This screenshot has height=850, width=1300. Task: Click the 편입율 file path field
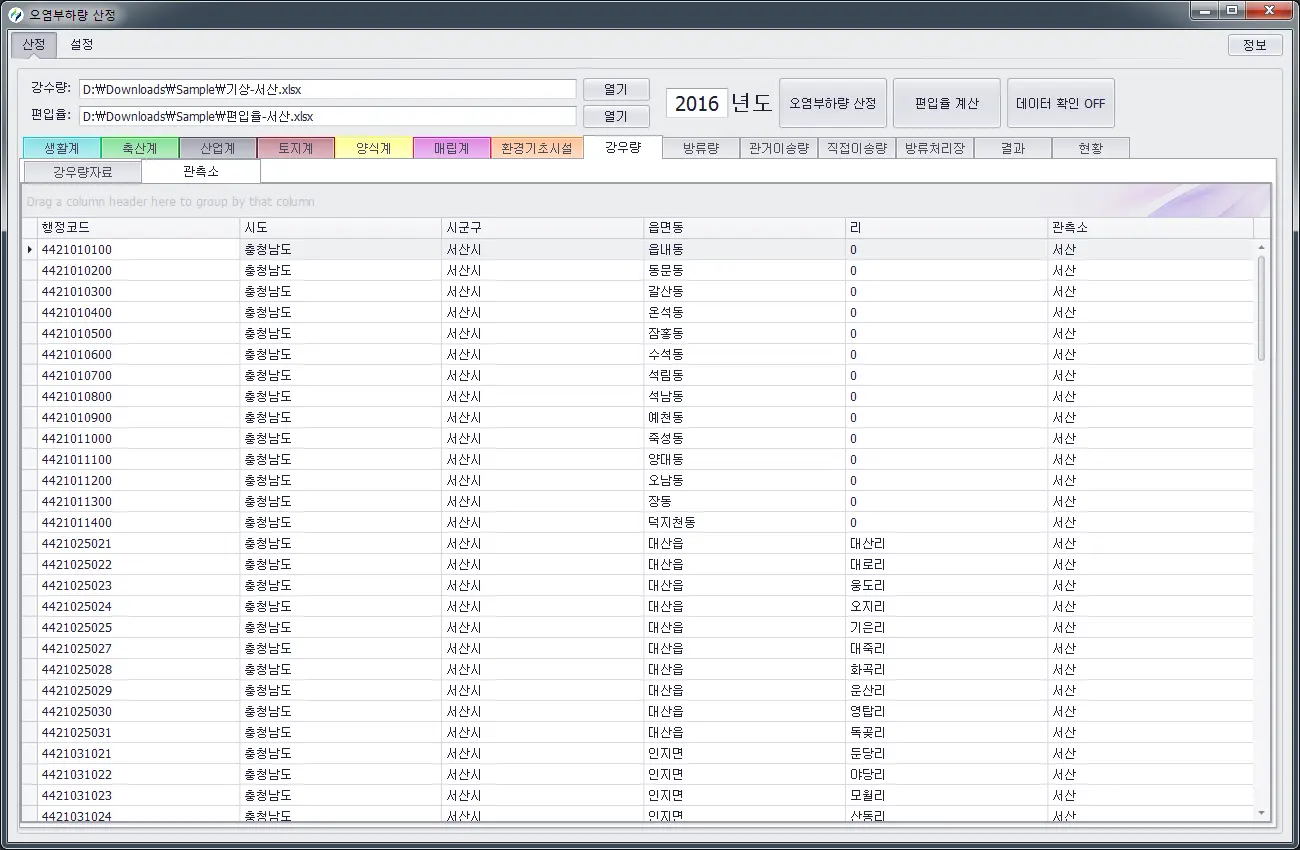pyautogui.click(x=328, y=116)
